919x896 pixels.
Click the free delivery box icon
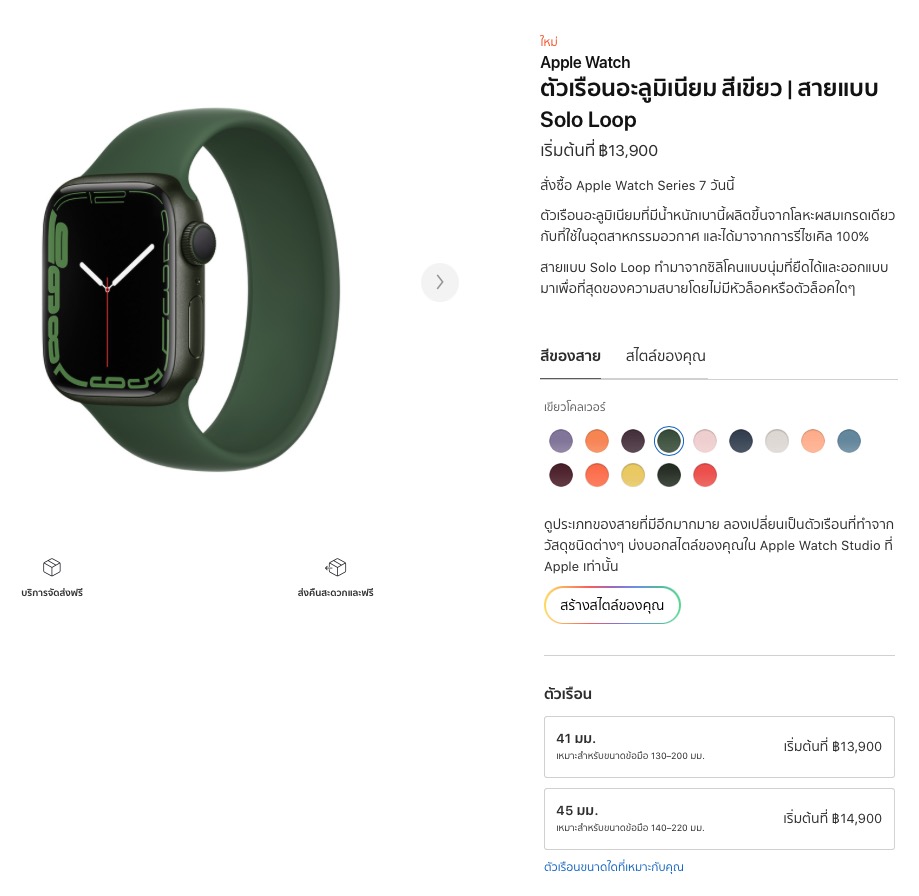[x=52, y=567]
